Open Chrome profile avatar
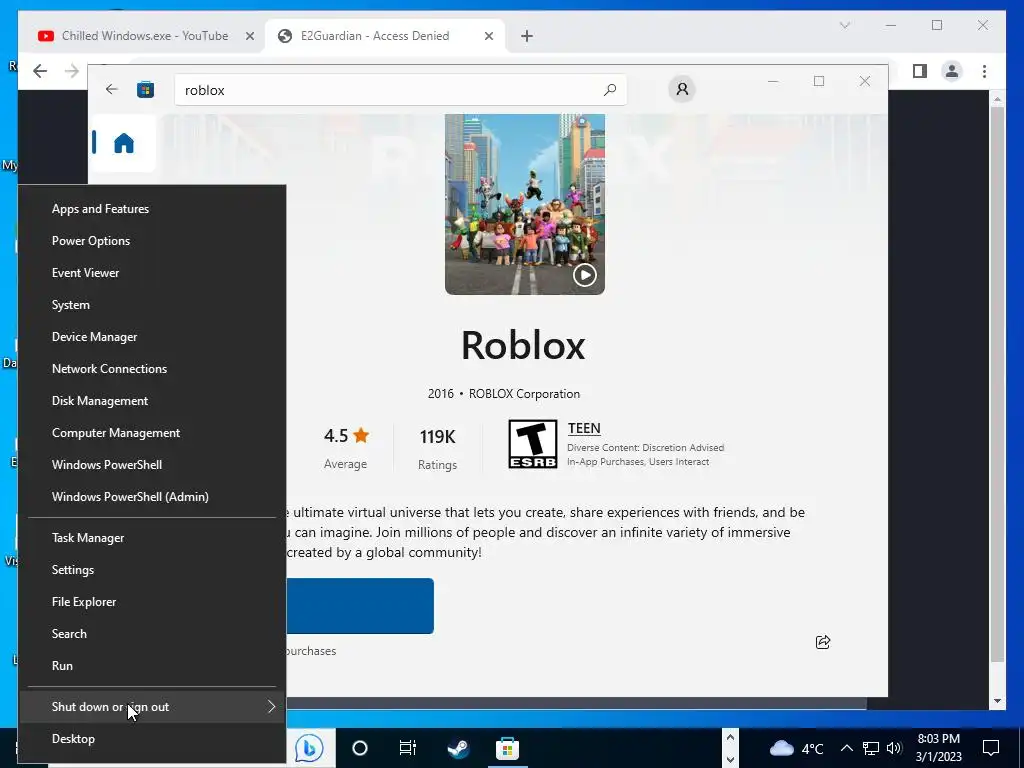 tap(952, 71)
